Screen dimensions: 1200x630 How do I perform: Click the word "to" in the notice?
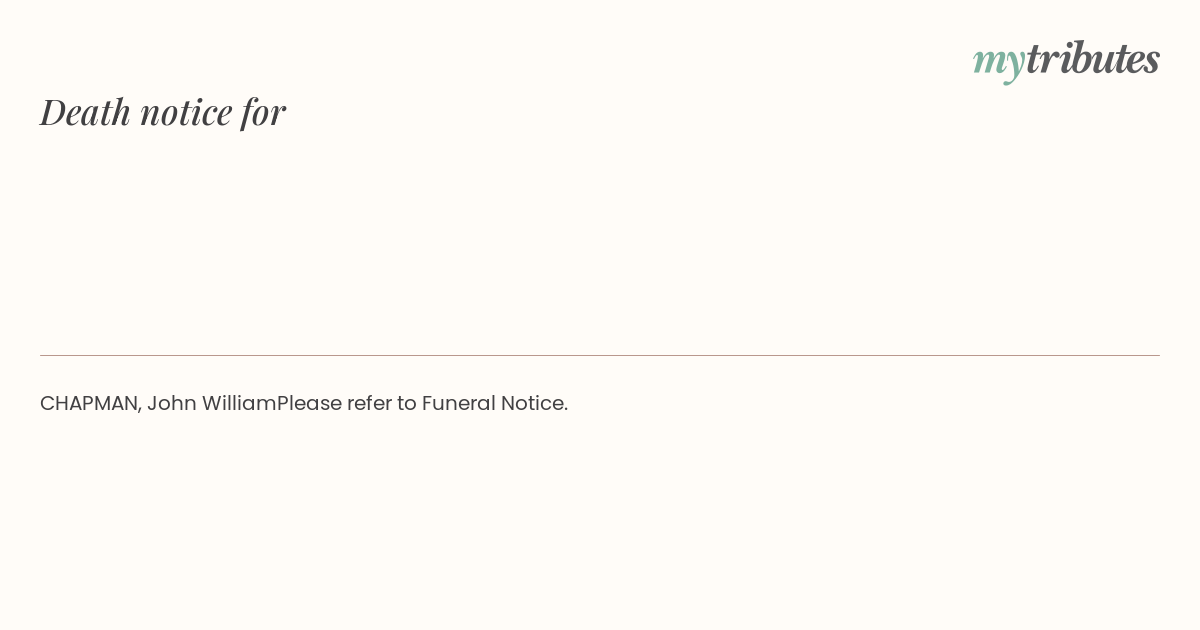pos(406,403)
